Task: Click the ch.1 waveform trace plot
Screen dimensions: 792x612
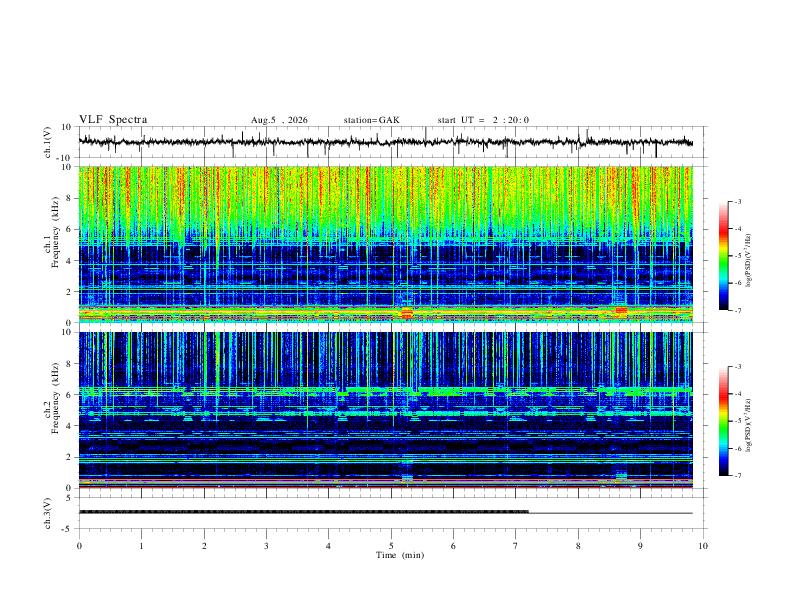Action: point(386,142)
